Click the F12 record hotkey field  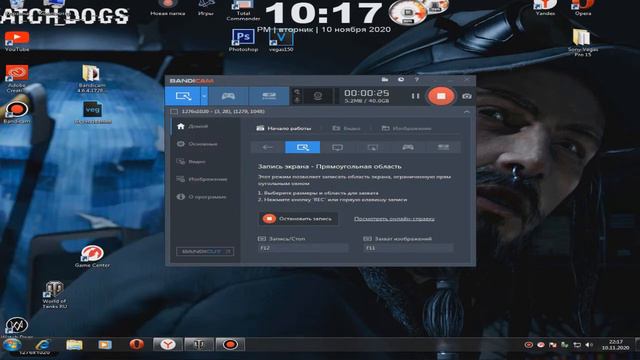point(303,248)
